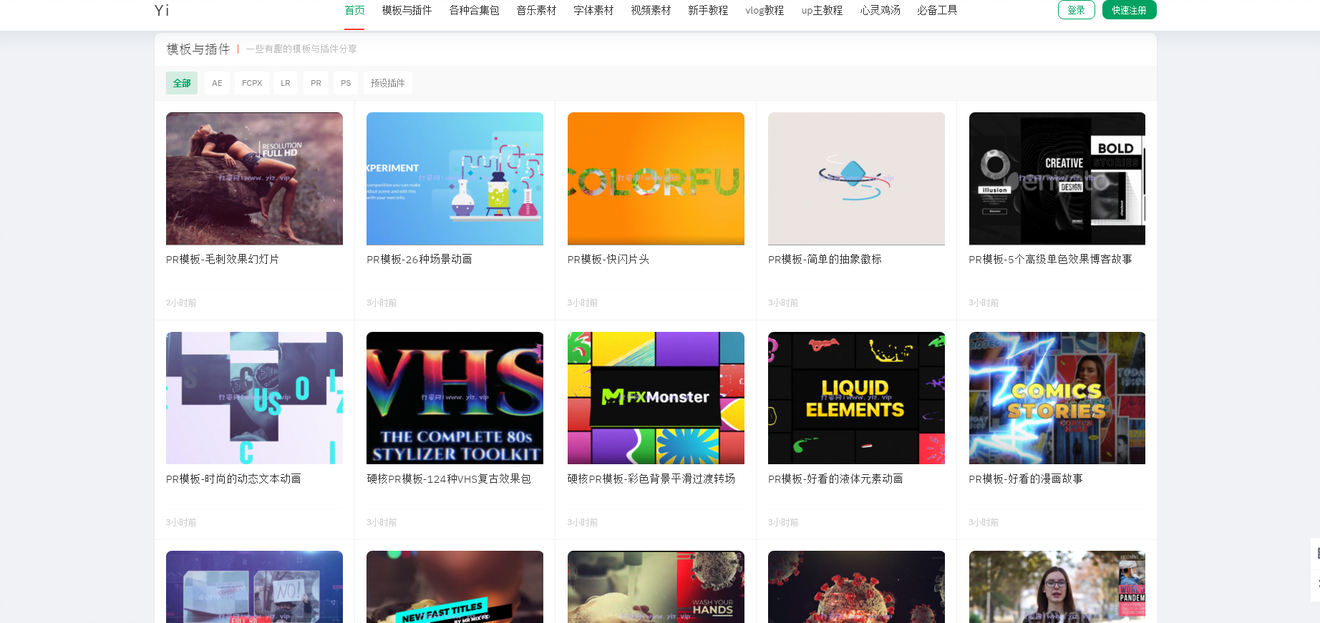Click PR模板-好看的液体元素动画 title
The width and height of the screenshot is (1320, 623).
[836, 479]
